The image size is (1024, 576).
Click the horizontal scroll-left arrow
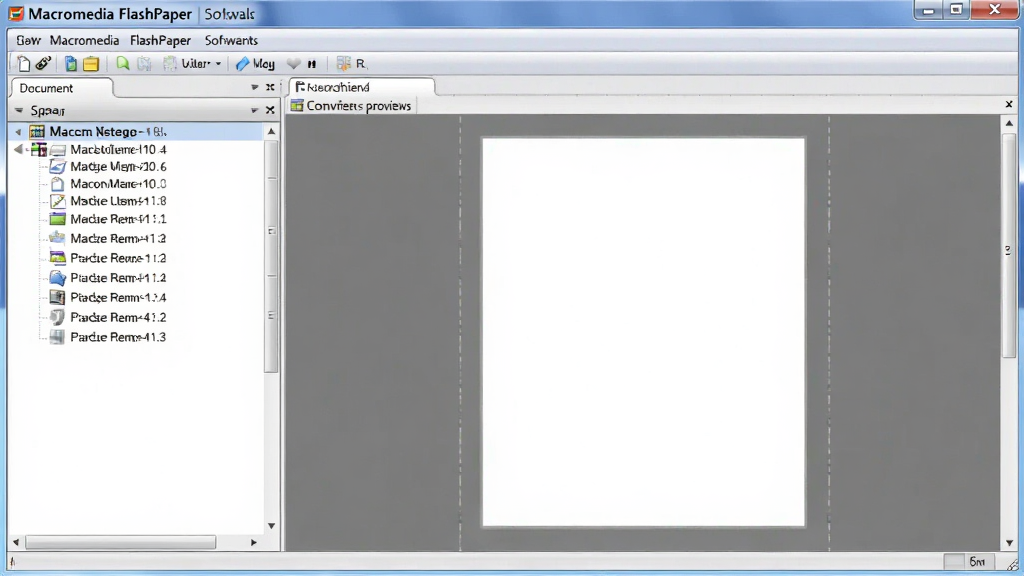[x=16, y=542]
